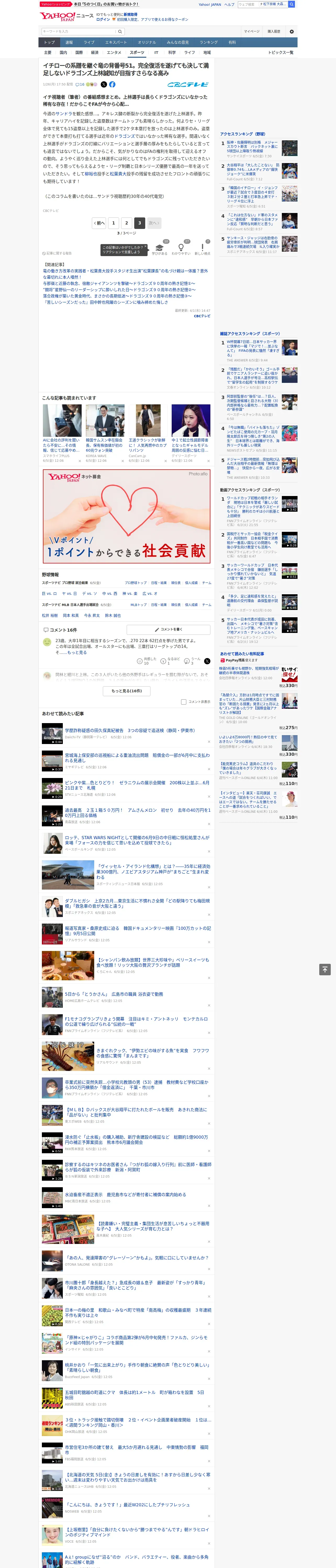Click the 巨 vs. ロ game result link
Screen dimensions: 336x1568
tap(49, 593)
